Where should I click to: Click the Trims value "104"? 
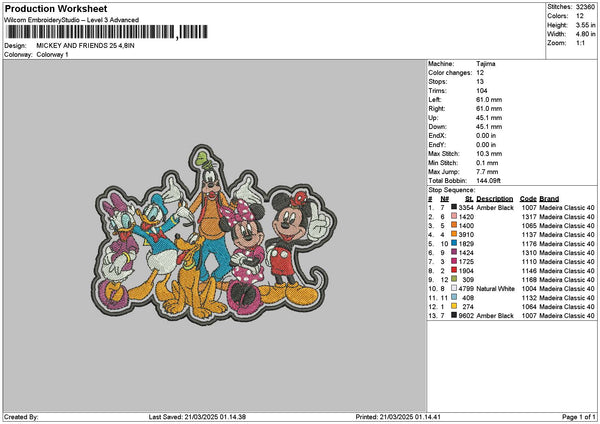point(482,91)
